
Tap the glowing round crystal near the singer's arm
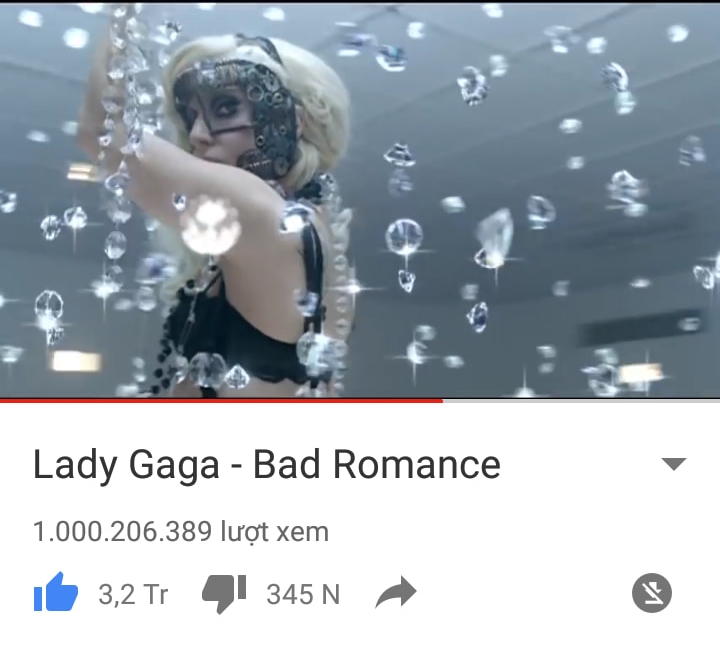coord(210,225)
